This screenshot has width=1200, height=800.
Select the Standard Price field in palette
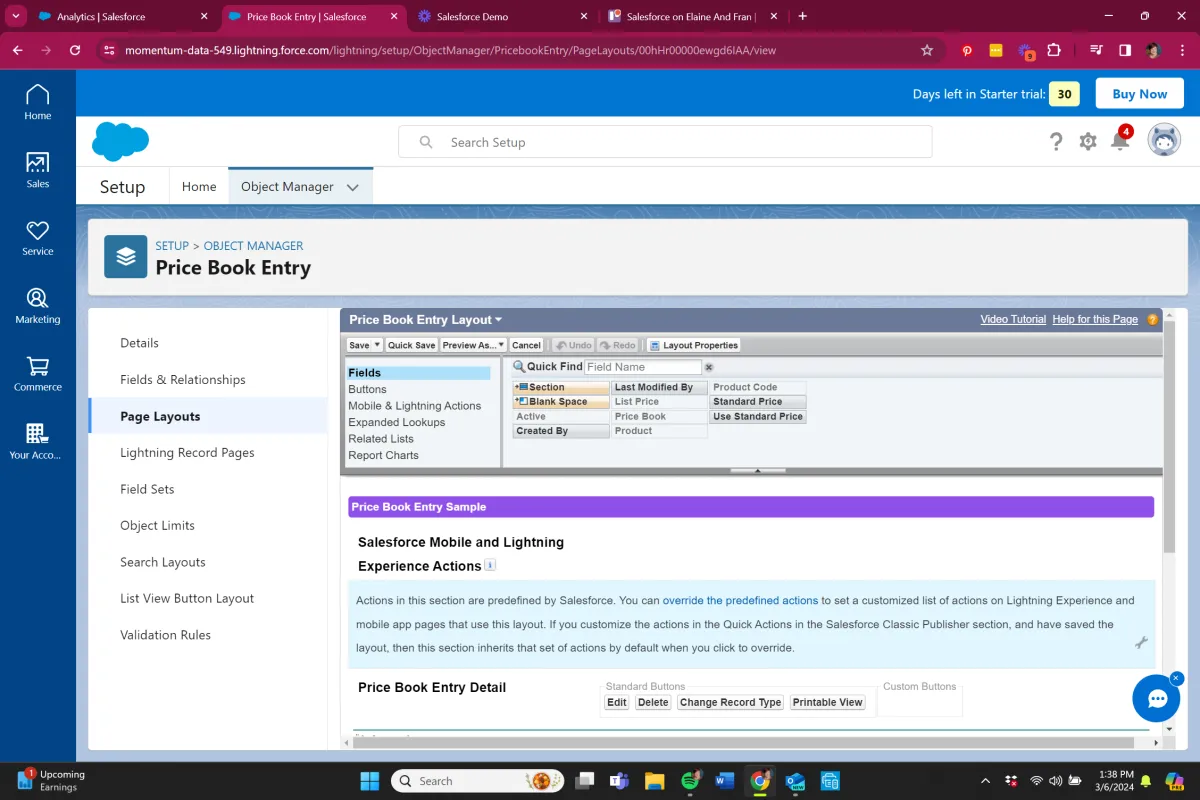757,402
